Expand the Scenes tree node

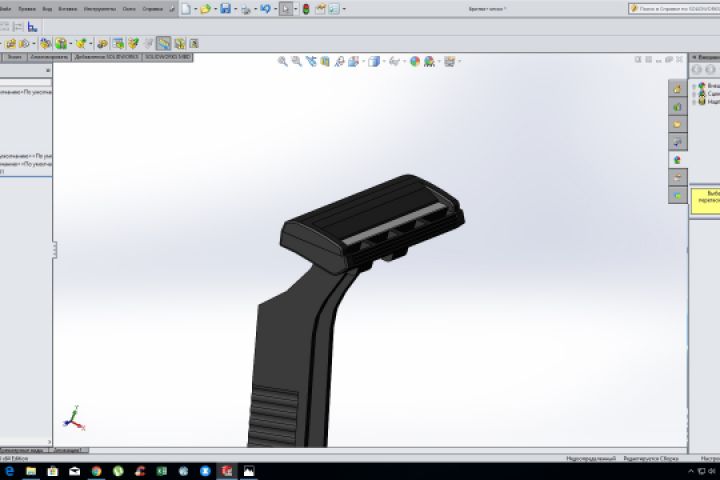click(694, 94)
